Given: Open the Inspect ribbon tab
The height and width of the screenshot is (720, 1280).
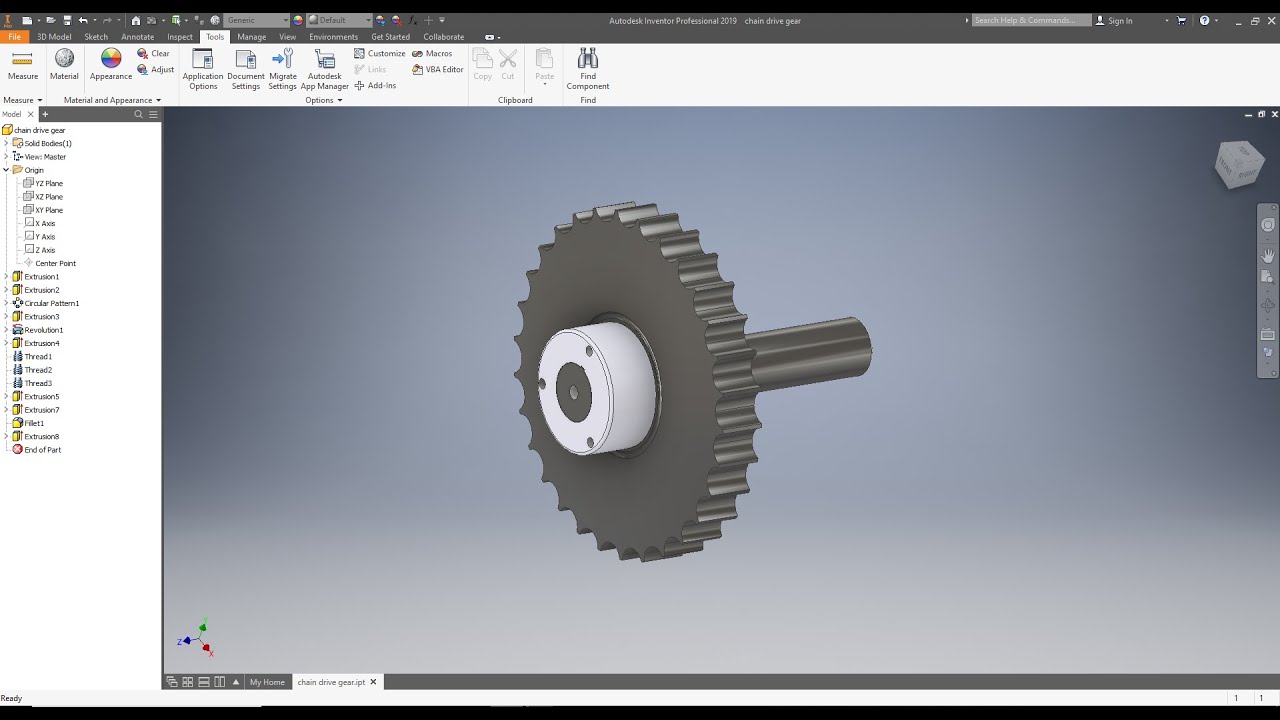Looking at the screenshot, I should point(180,37).
